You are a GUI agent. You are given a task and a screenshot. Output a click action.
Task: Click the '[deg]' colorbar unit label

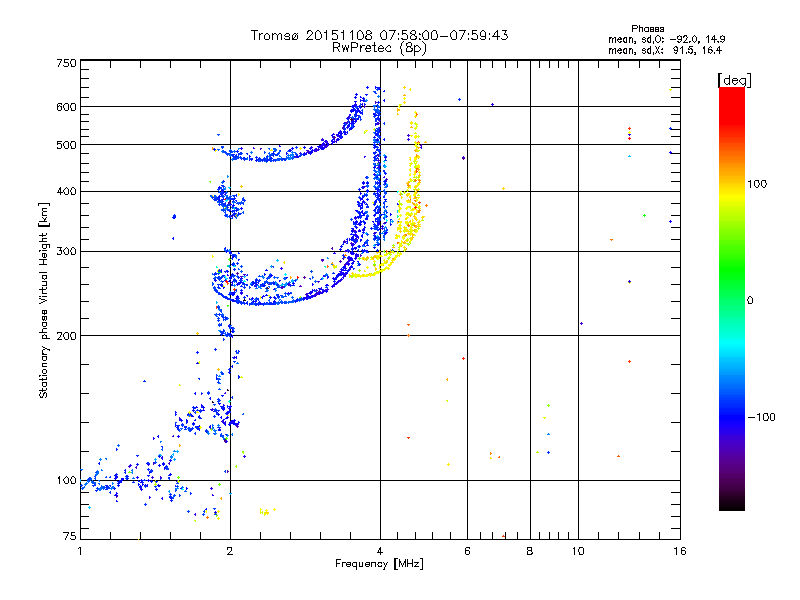pos(734,80)
